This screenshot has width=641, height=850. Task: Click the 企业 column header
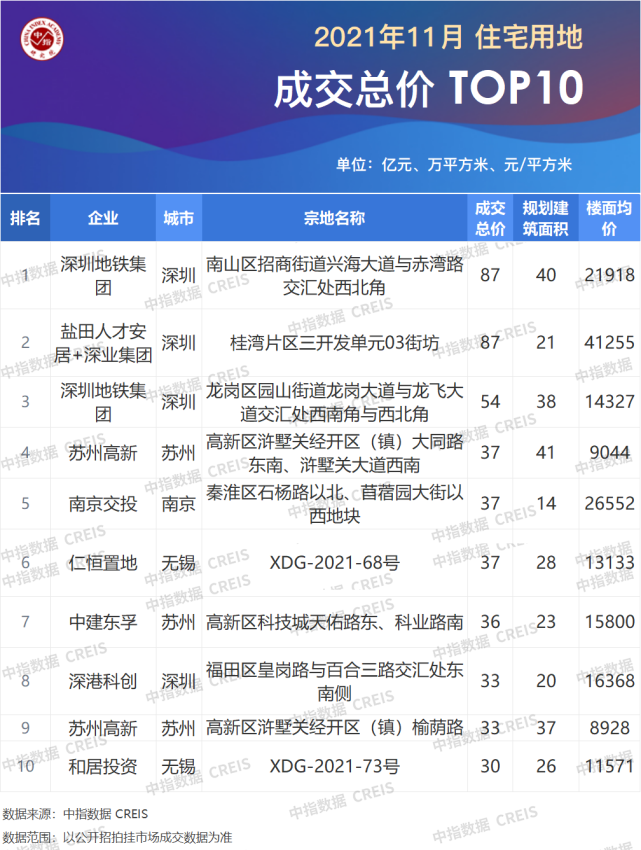[103, 218]
